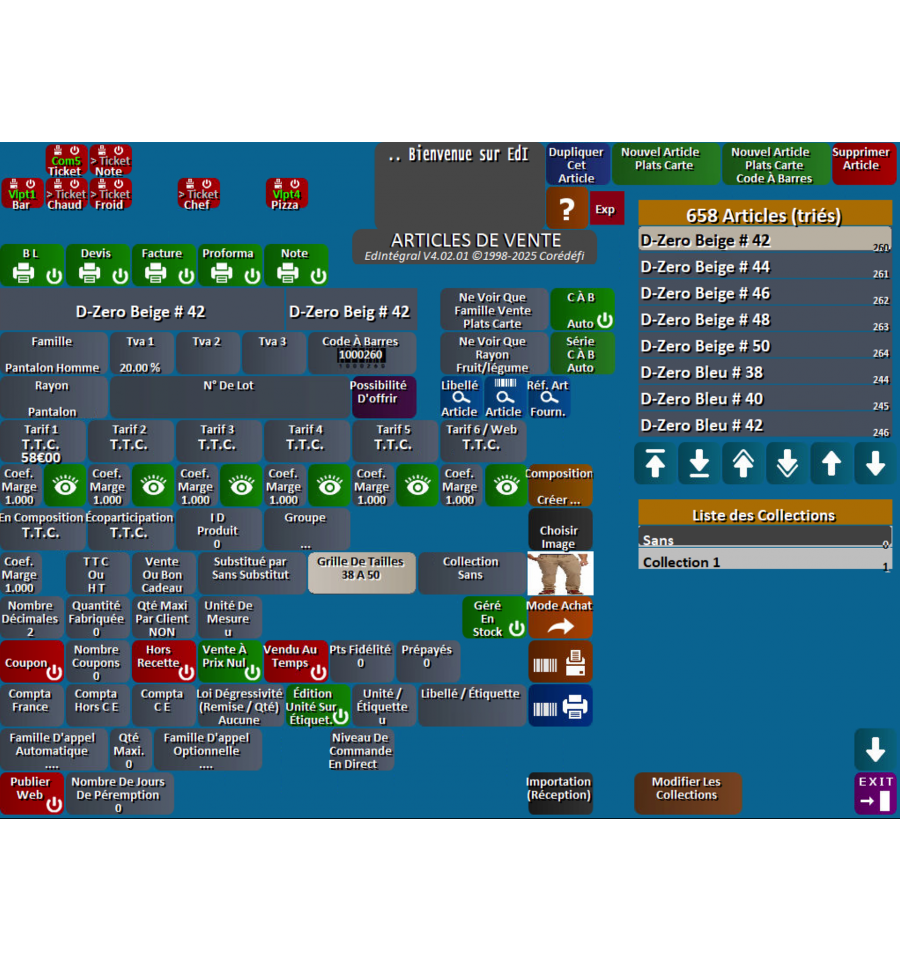Click the Supprimer Article button
The height and width of the screenshot is (962, 900).
tap(863, 164)
